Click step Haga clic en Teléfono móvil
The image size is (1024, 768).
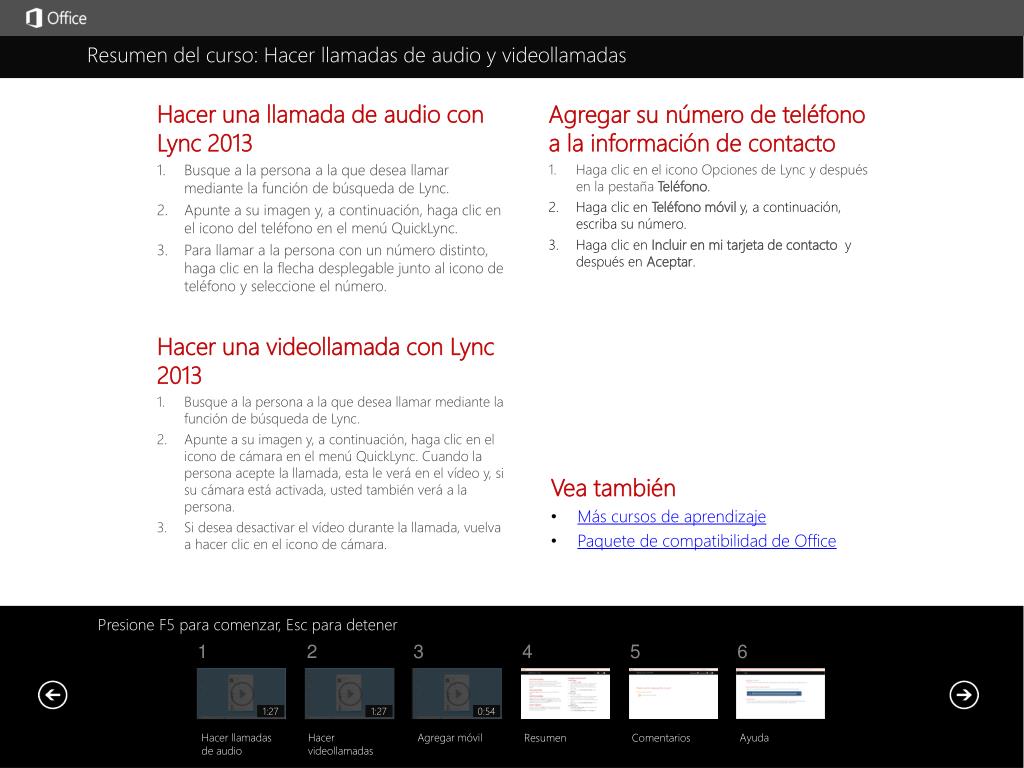[x=708, y=216]
